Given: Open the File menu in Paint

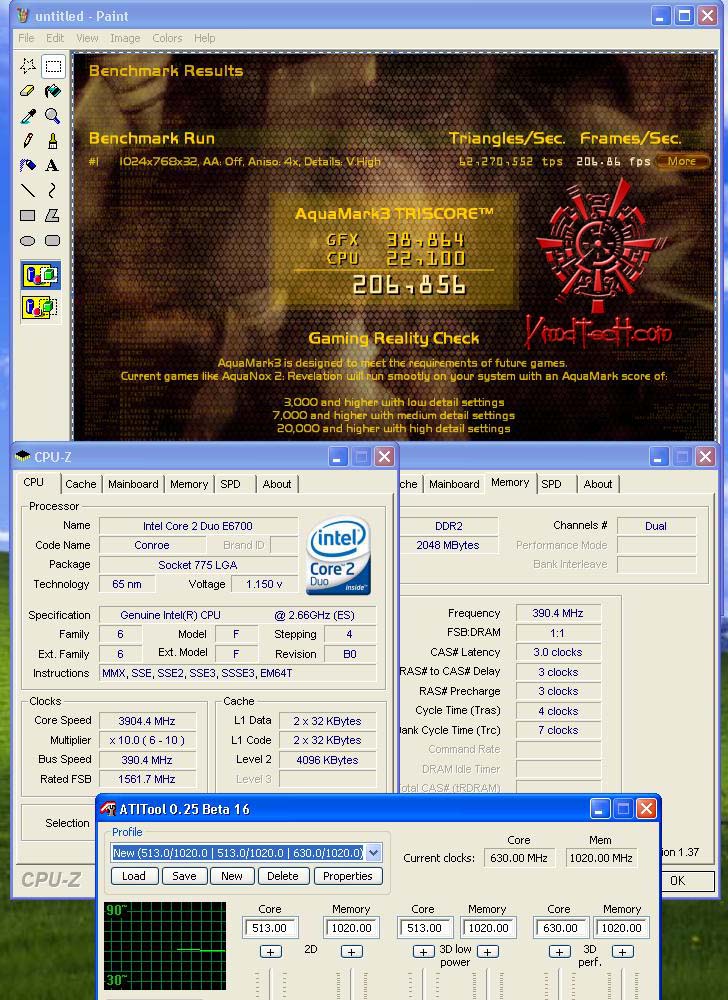Looking at the screenshot, I should coord(26,38).
